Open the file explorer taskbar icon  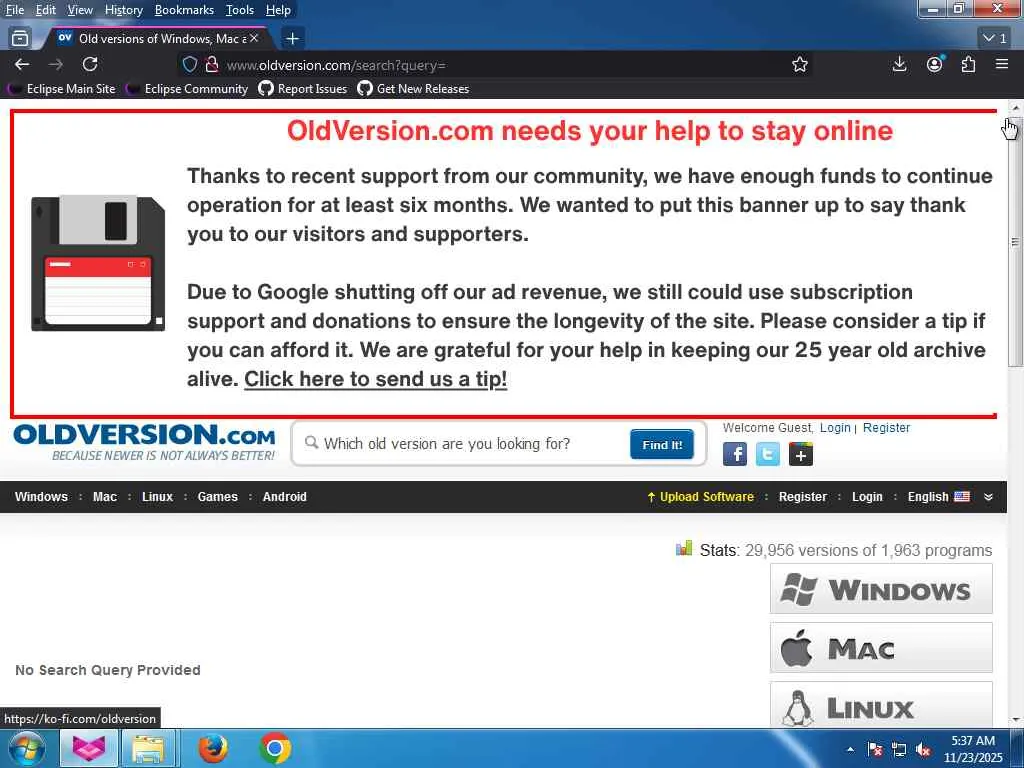coord(148,748)
